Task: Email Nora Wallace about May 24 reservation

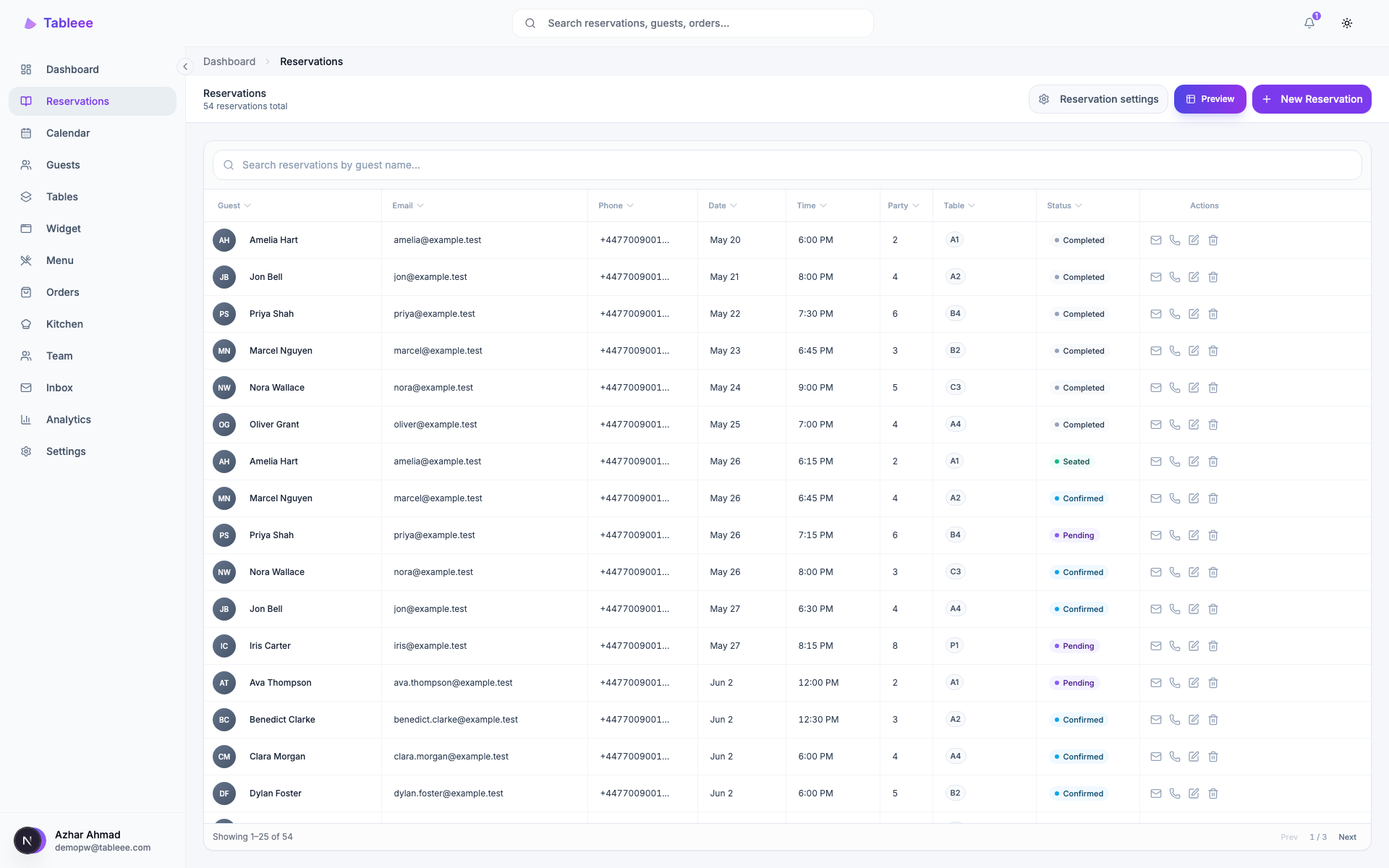Action: point(1156,388)
